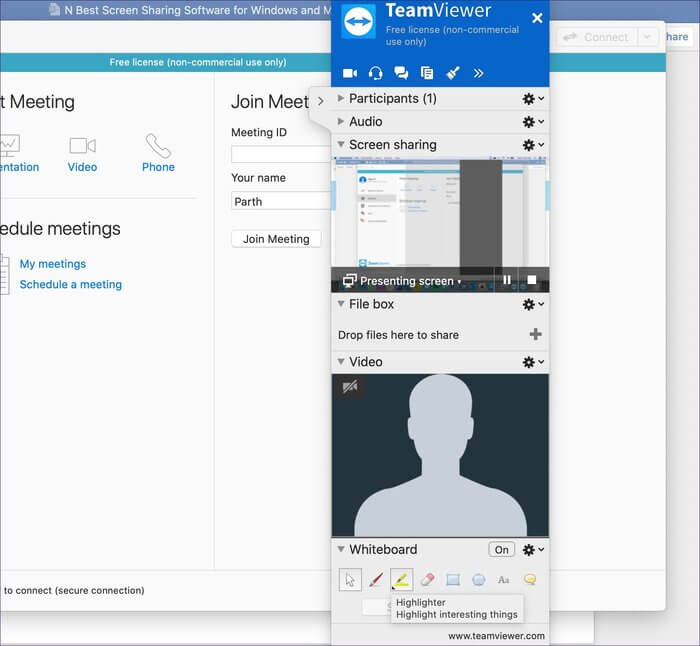This screenshot has height=646, width=700.
Task: Click the video camera icon in TeamViewer toolbar
Action: (x=350, y=73)
